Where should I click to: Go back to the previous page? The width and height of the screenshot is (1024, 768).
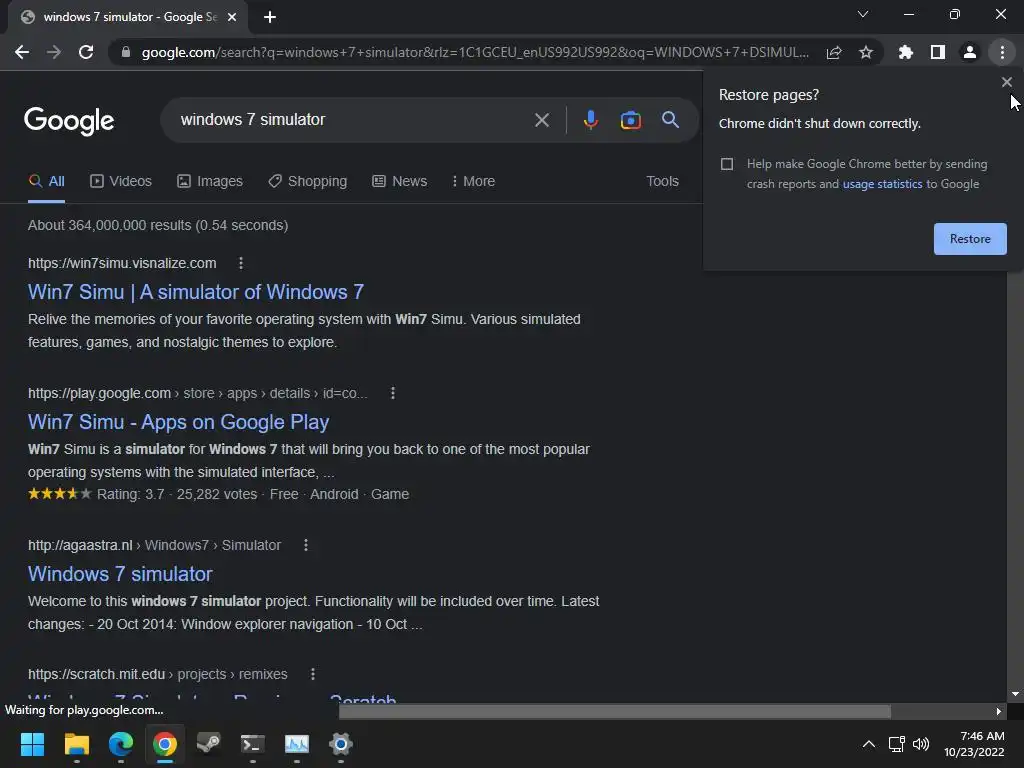pos(22,52)
